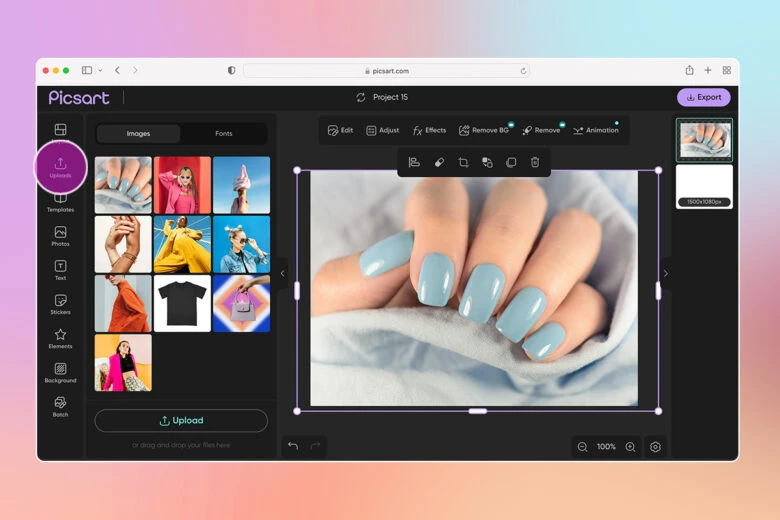
Task: Select the handbag thumbnail
Action: pos(242,304)
